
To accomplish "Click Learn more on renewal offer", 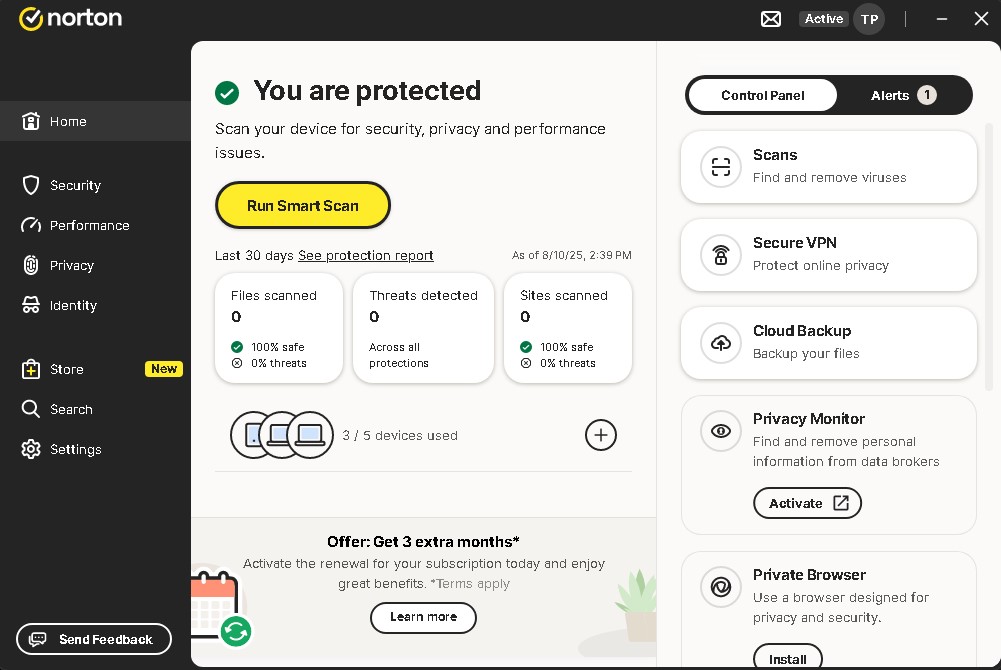I will click(423, 617).
